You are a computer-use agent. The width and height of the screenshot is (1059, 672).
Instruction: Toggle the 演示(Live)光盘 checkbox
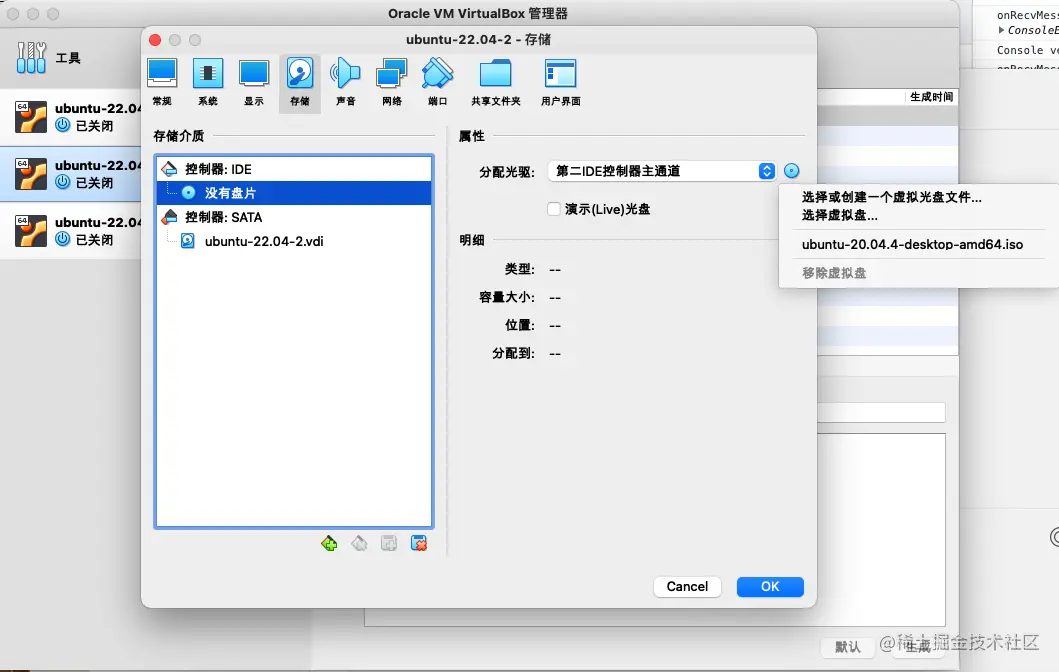(x=554, y=209)
